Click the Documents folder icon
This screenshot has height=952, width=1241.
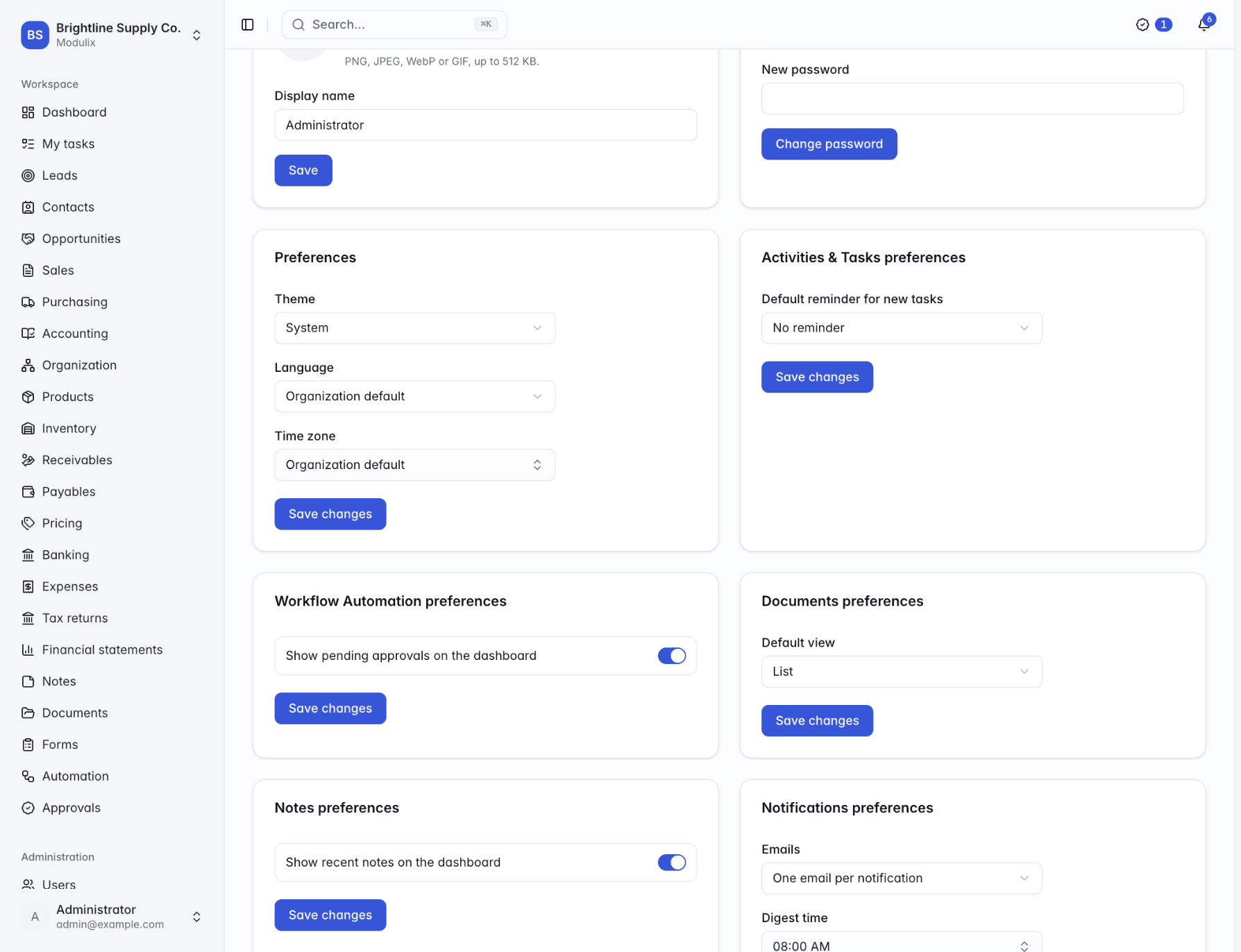(28, 713)
